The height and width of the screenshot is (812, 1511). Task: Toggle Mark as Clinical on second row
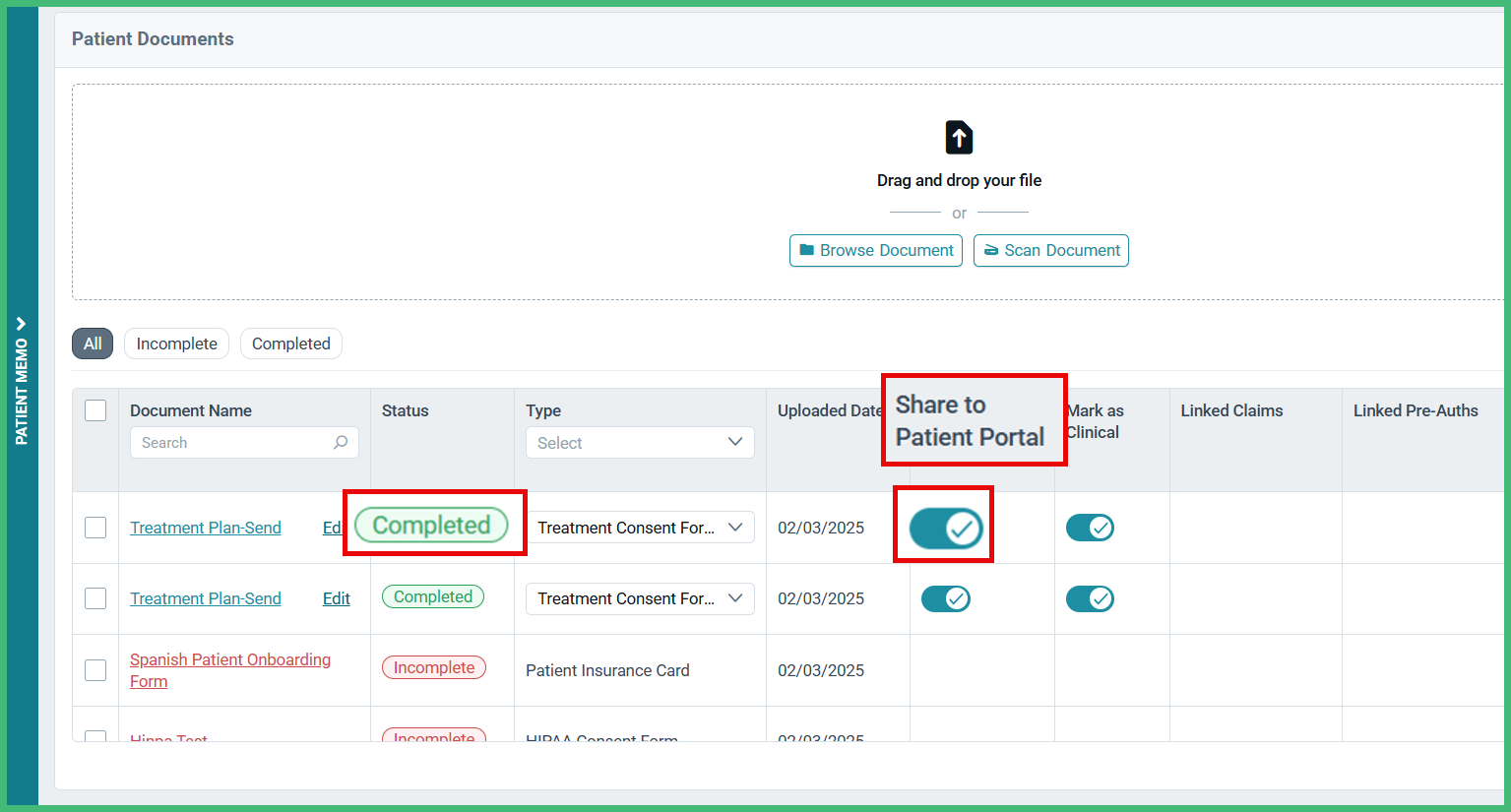pos(1090,598)
